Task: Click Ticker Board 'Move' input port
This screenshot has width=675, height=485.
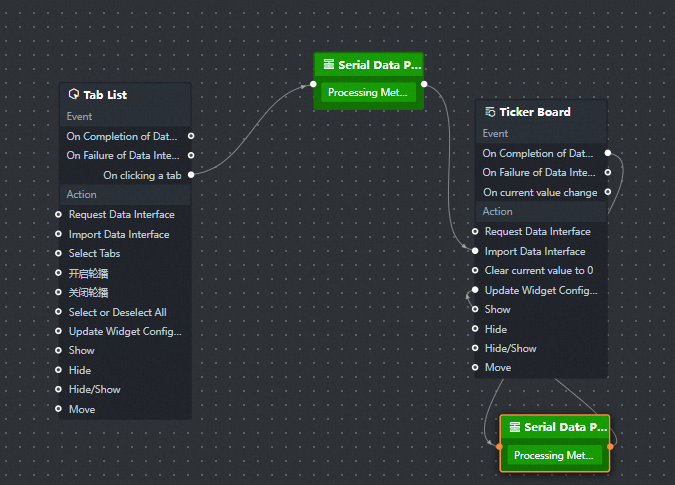Action: tap(475, 368)
